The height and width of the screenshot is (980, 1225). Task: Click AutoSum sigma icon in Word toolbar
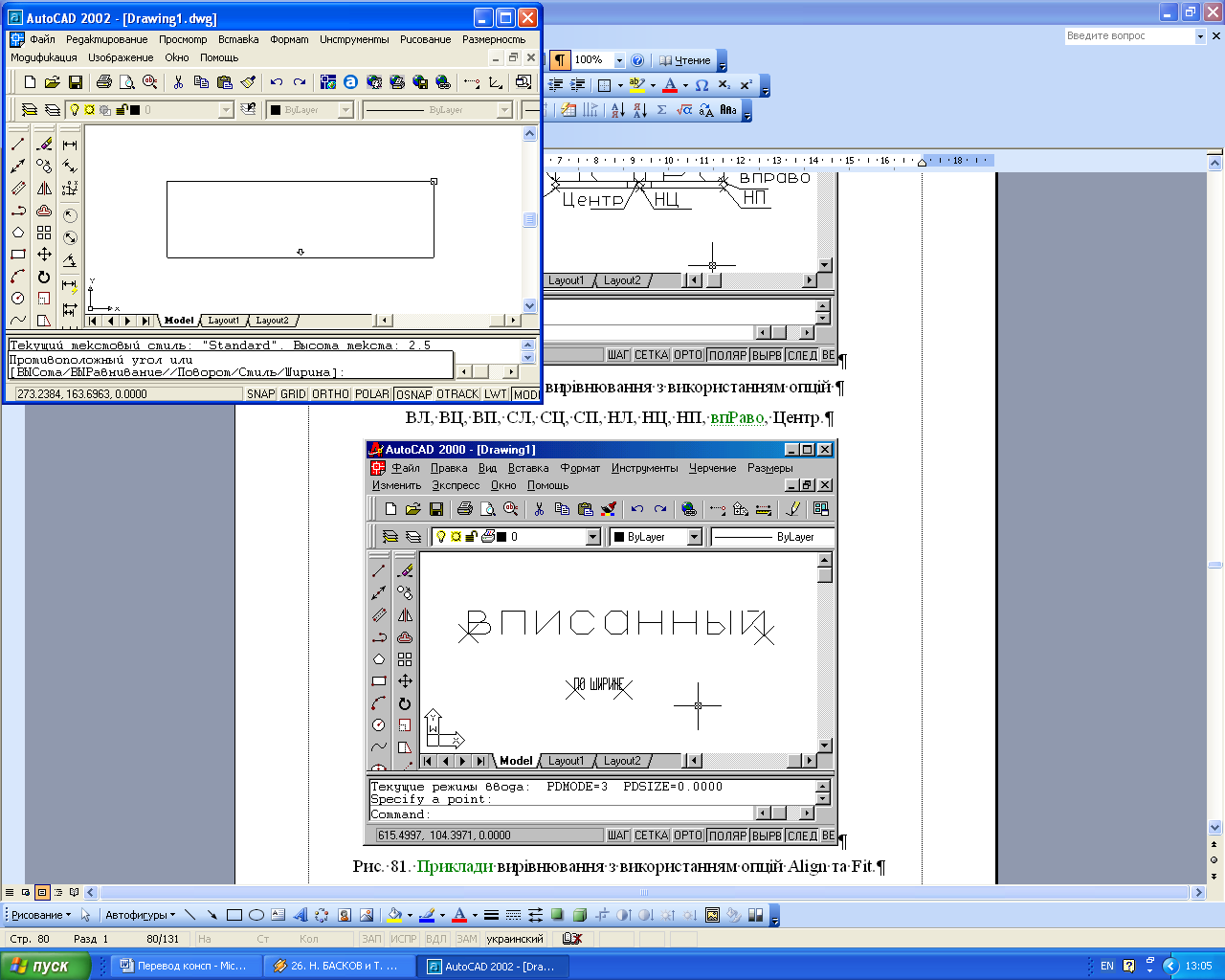tap(661, 110)
